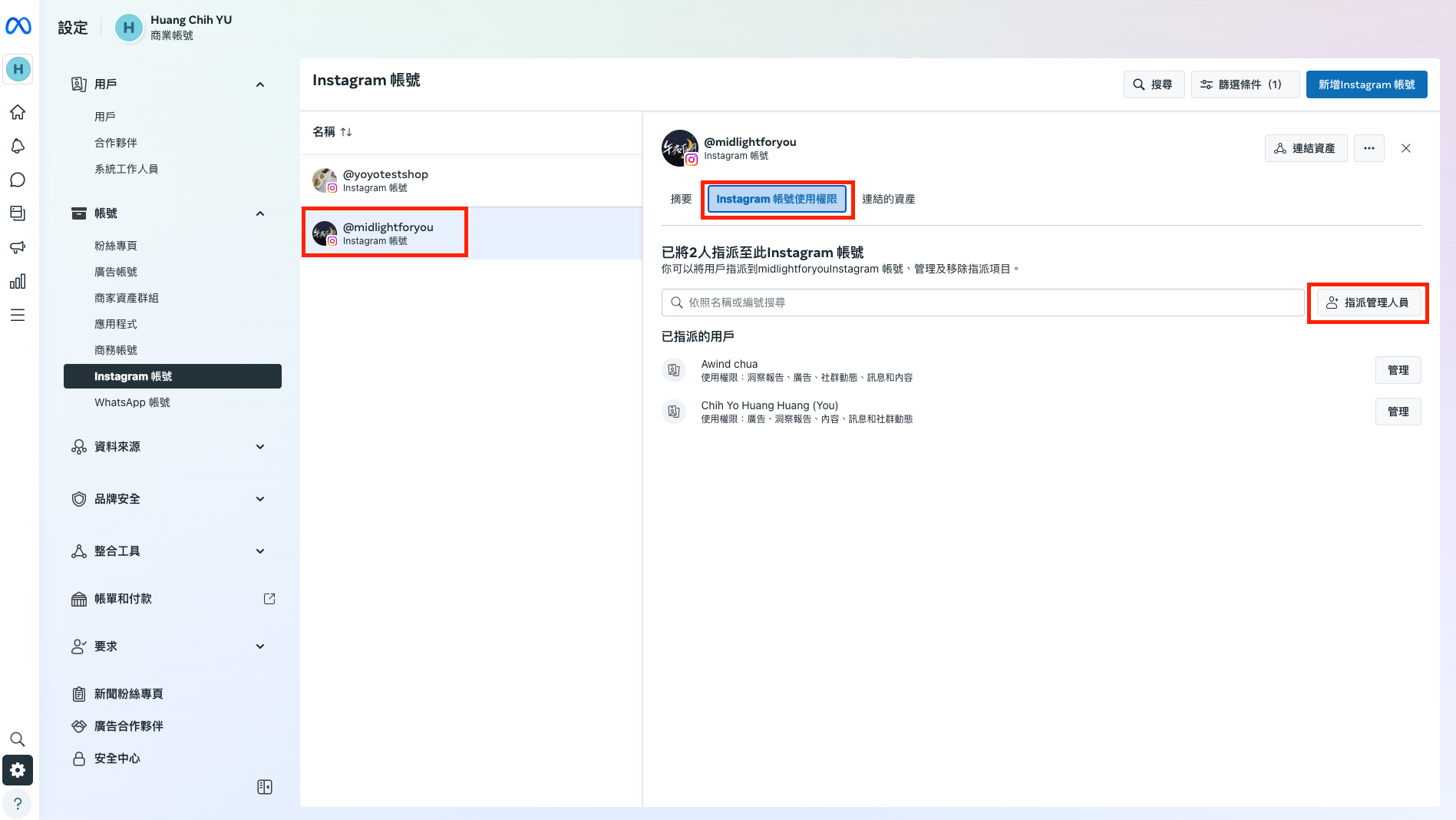Screen dimensions: 1456x820
Task: Switch to Instagram 帳號使用權限 tab
Action: pyautogui.click(x=777, y=199)
